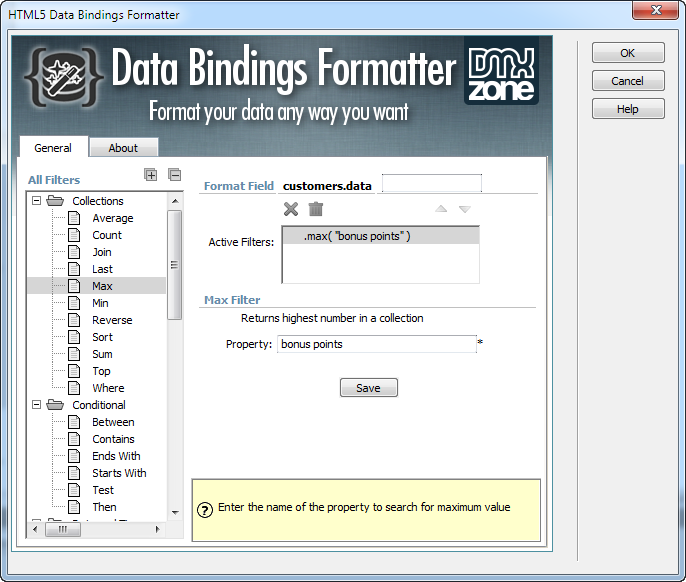
Task: Click the DMXzone logo
Action: coord(501,70)
